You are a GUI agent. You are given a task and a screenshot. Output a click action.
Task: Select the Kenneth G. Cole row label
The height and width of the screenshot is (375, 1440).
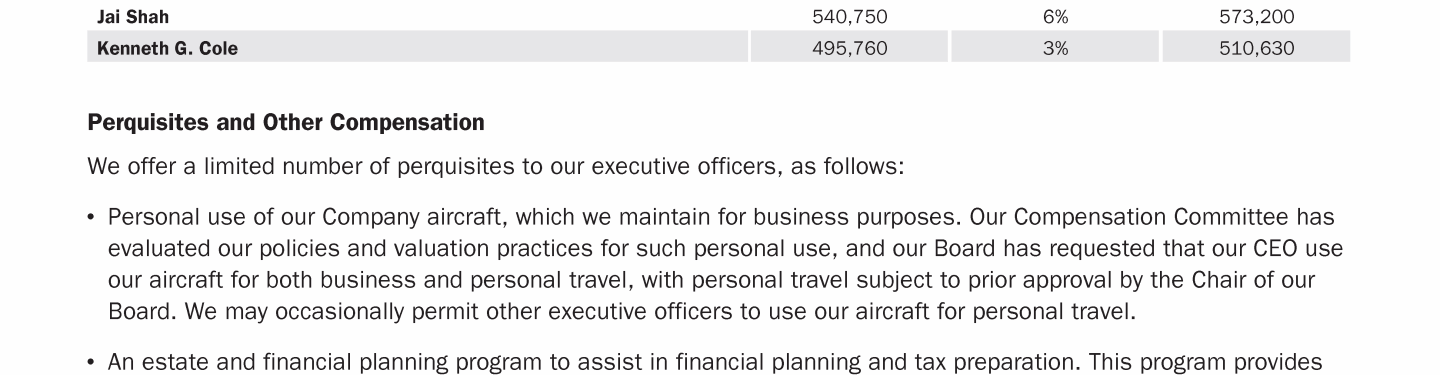click(x=167, y=48)
